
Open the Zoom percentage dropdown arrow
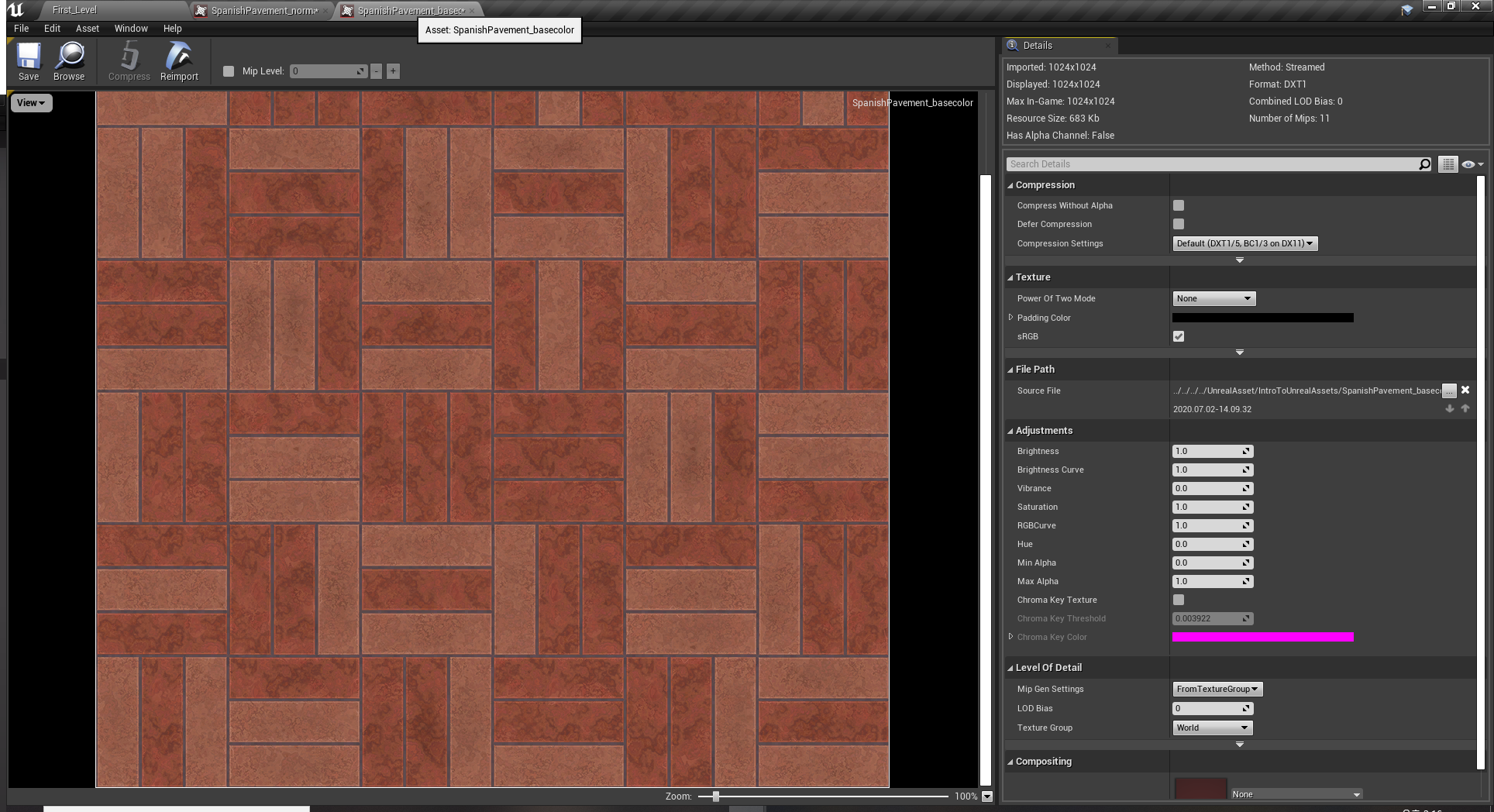[986, 796]
